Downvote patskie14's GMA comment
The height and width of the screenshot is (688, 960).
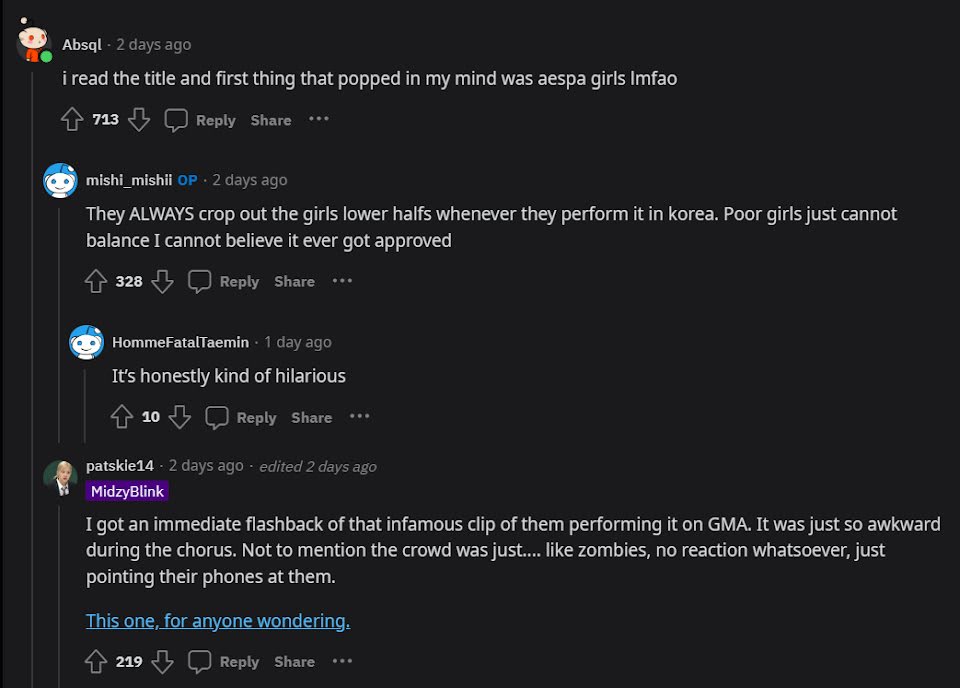coord(162,662)
